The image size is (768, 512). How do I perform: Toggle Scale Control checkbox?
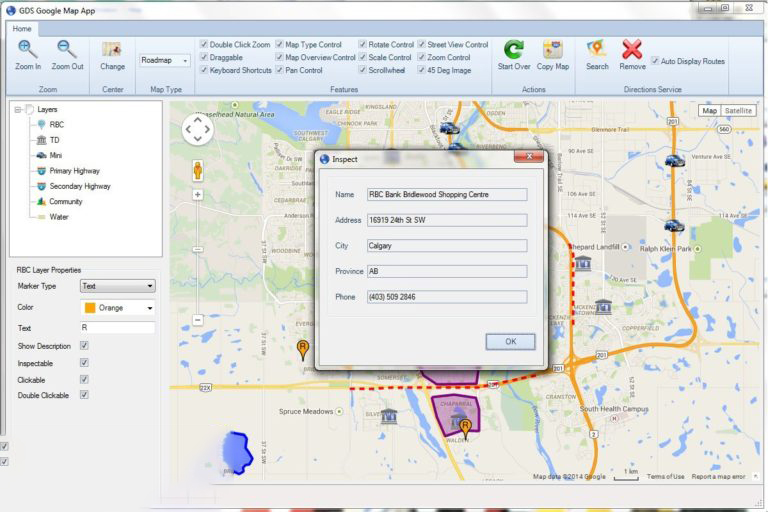click(362, 57)
